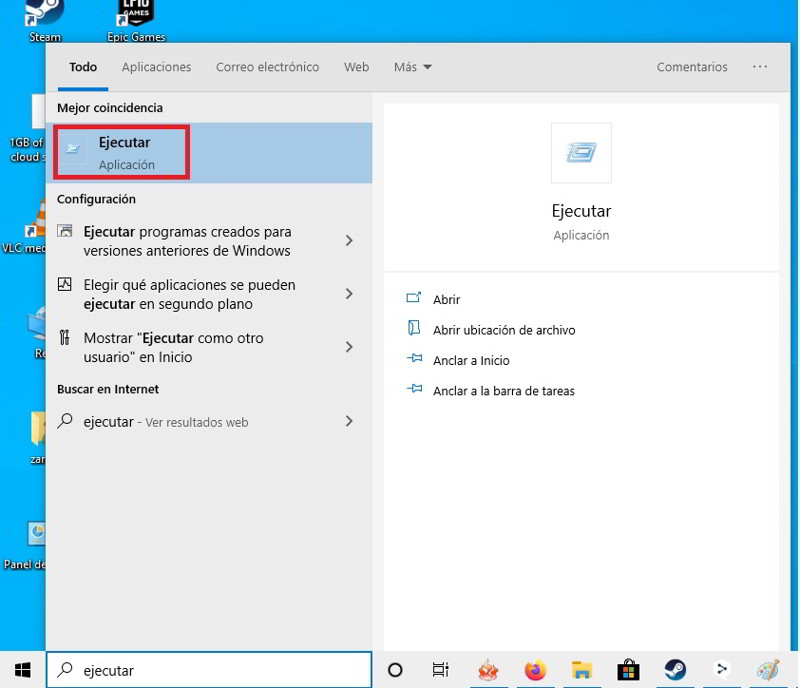Click the Cortana circle icon

pyautogui.click(x=395, y=670)
